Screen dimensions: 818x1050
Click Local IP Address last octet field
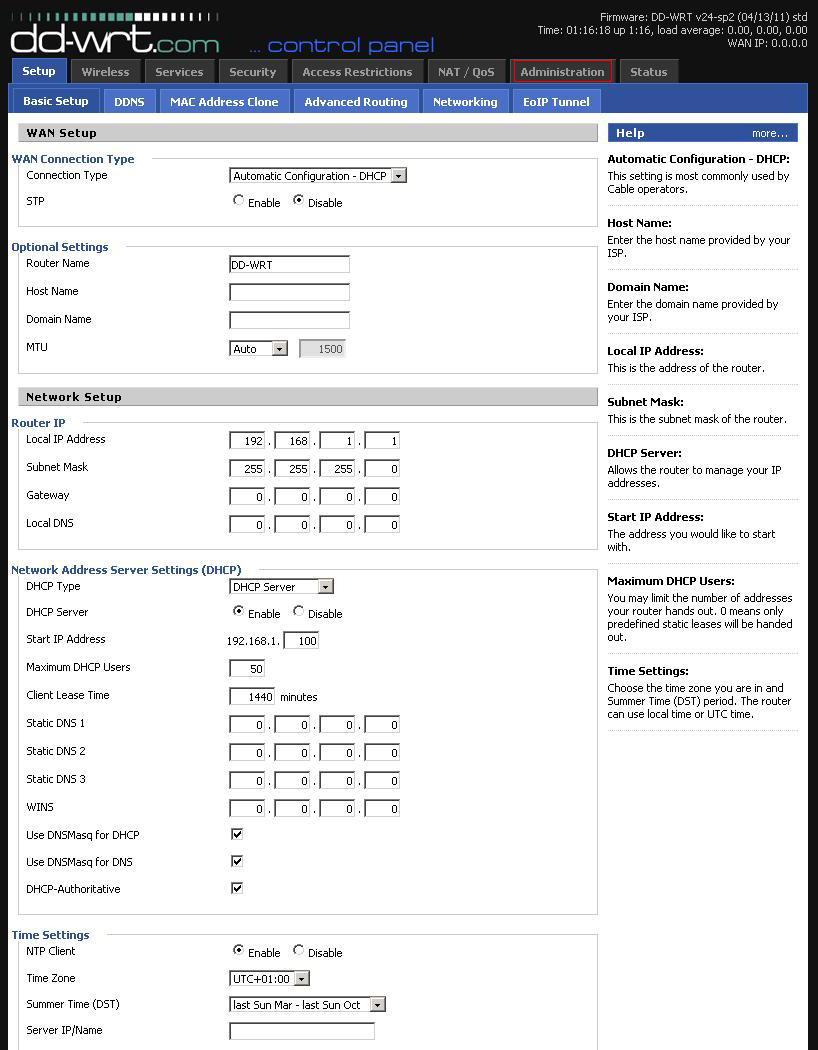(x=382, y=441)
